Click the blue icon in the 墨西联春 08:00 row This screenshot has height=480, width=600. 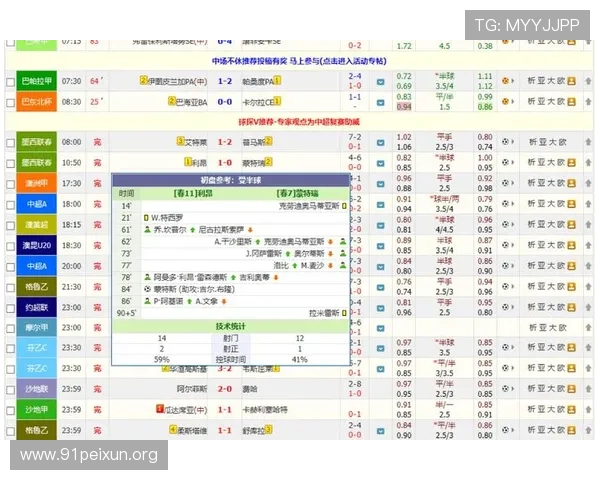pos(380,143)
